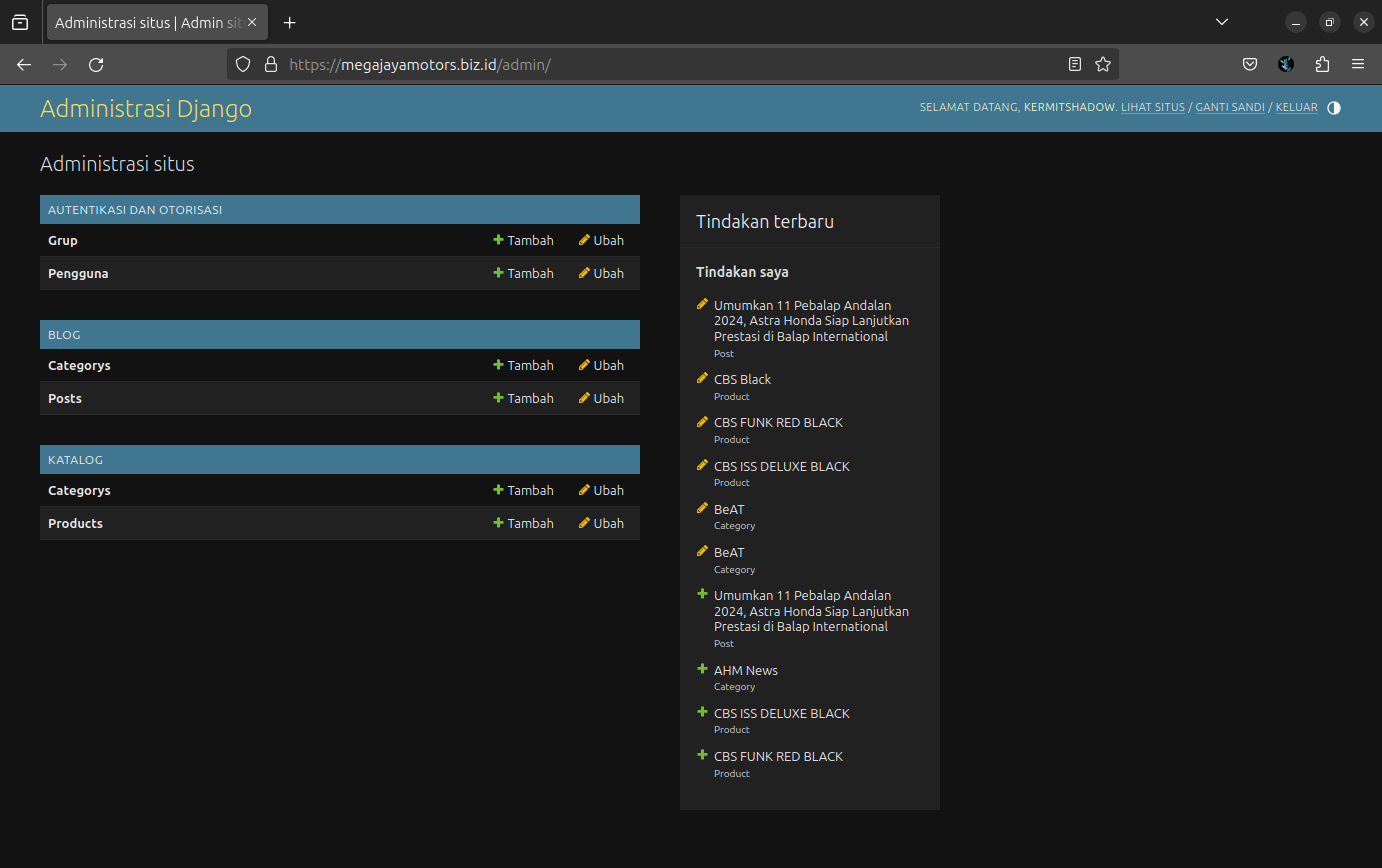The width and height of the screenshot is (1382, 868).
Task: Click the padlock site info icon
Action: (270, 65)
